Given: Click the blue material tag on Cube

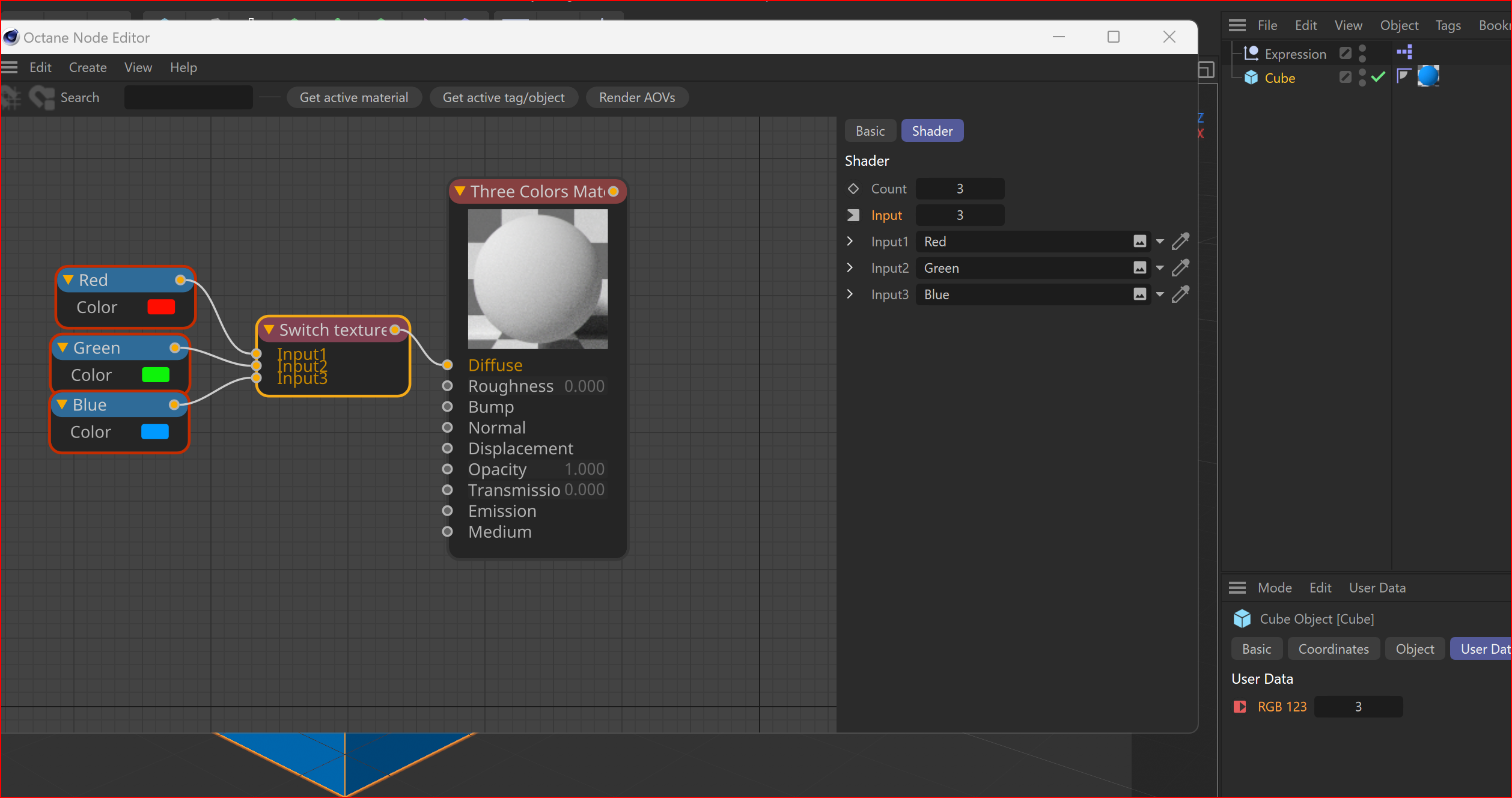Looking at the screenshot, I should click(x=1428, y=76).
